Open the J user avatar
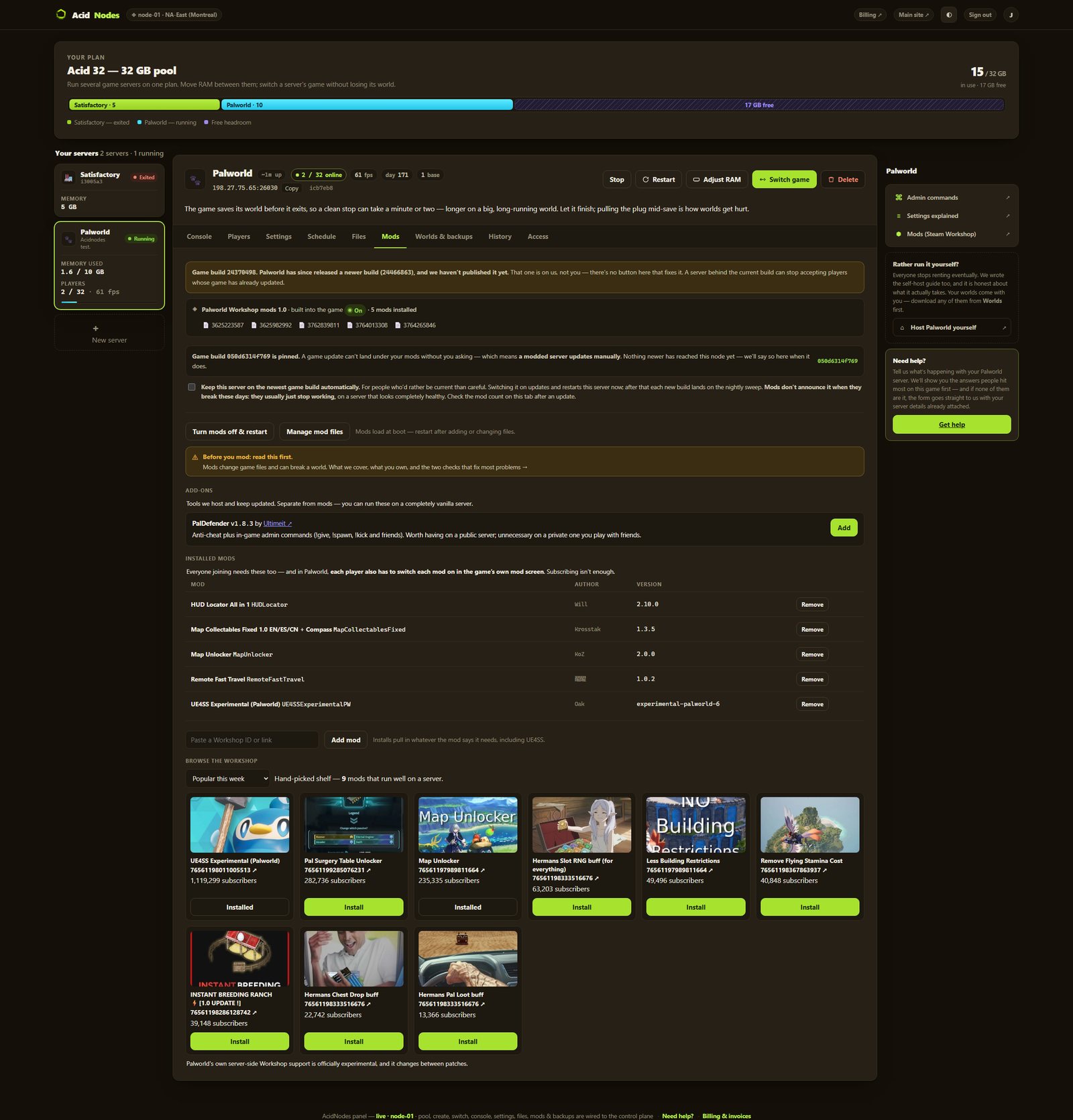This screenshot has width=1073, height=1120. click(x=1011, y=15)
